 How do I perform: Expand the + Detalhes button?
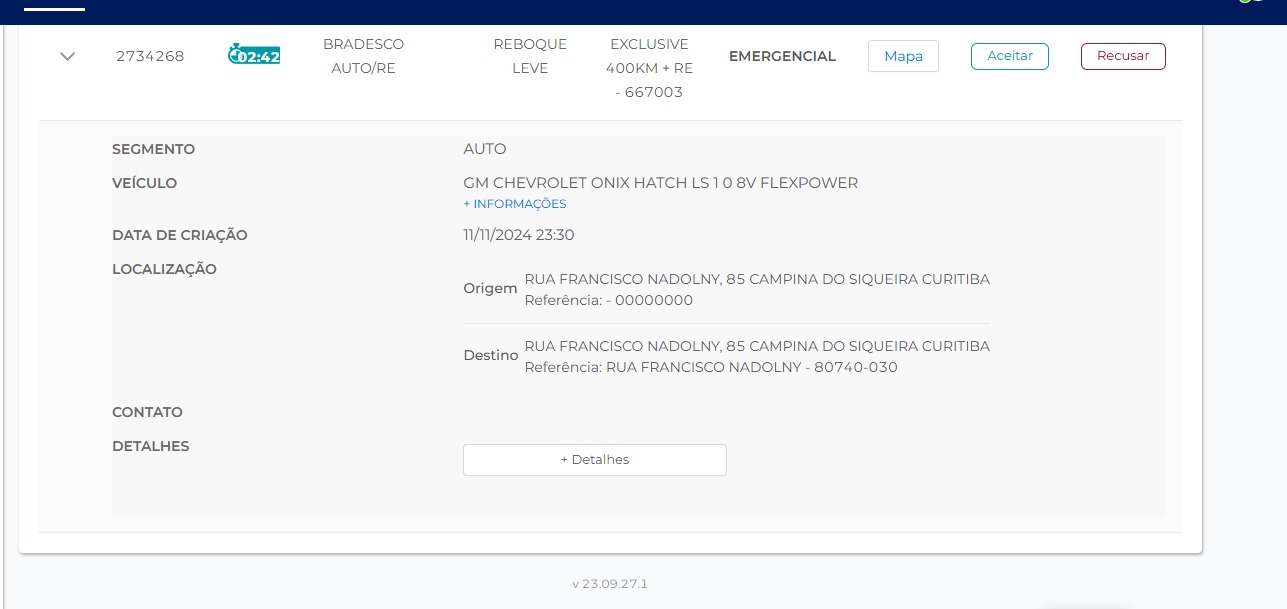[595, 460]
